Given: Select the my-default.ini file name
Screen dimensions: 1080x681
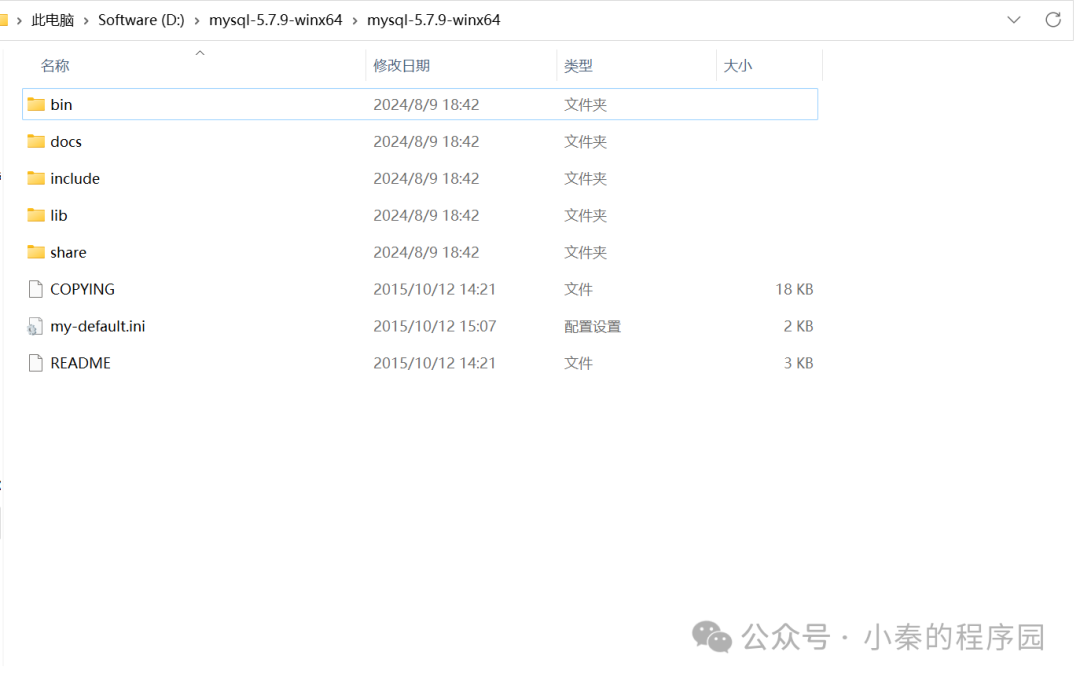Looking at the screenshot, I should coord(98,326).
